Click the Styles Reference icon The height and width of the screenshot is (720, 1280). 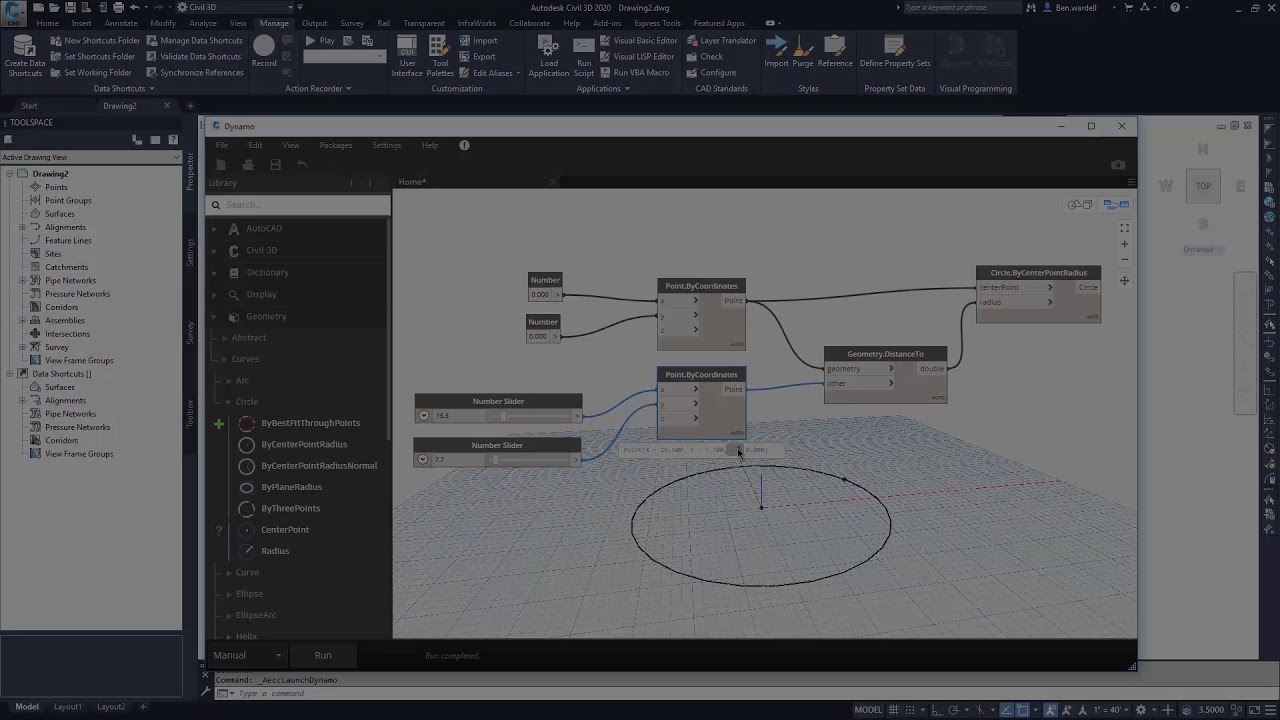click(x=835, y=46)
